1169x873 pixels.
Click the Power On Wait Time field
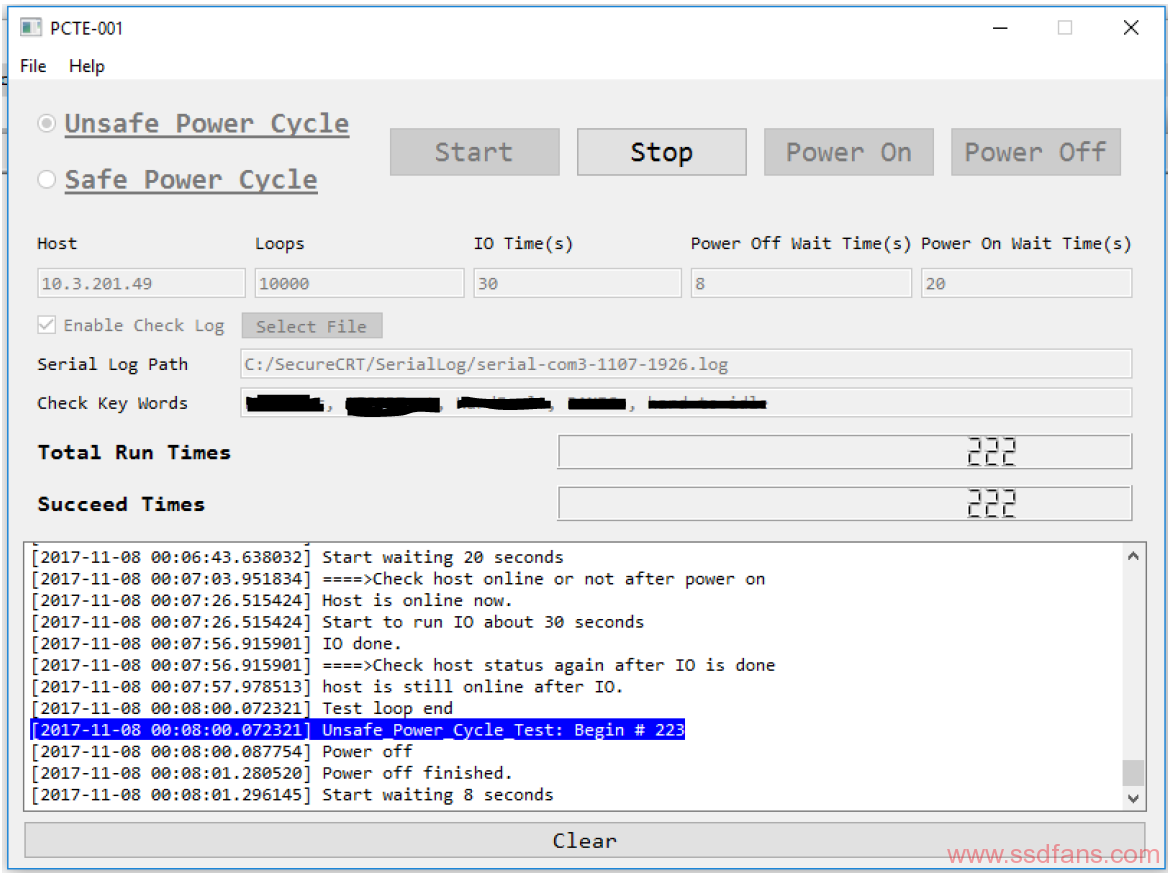1026,283
